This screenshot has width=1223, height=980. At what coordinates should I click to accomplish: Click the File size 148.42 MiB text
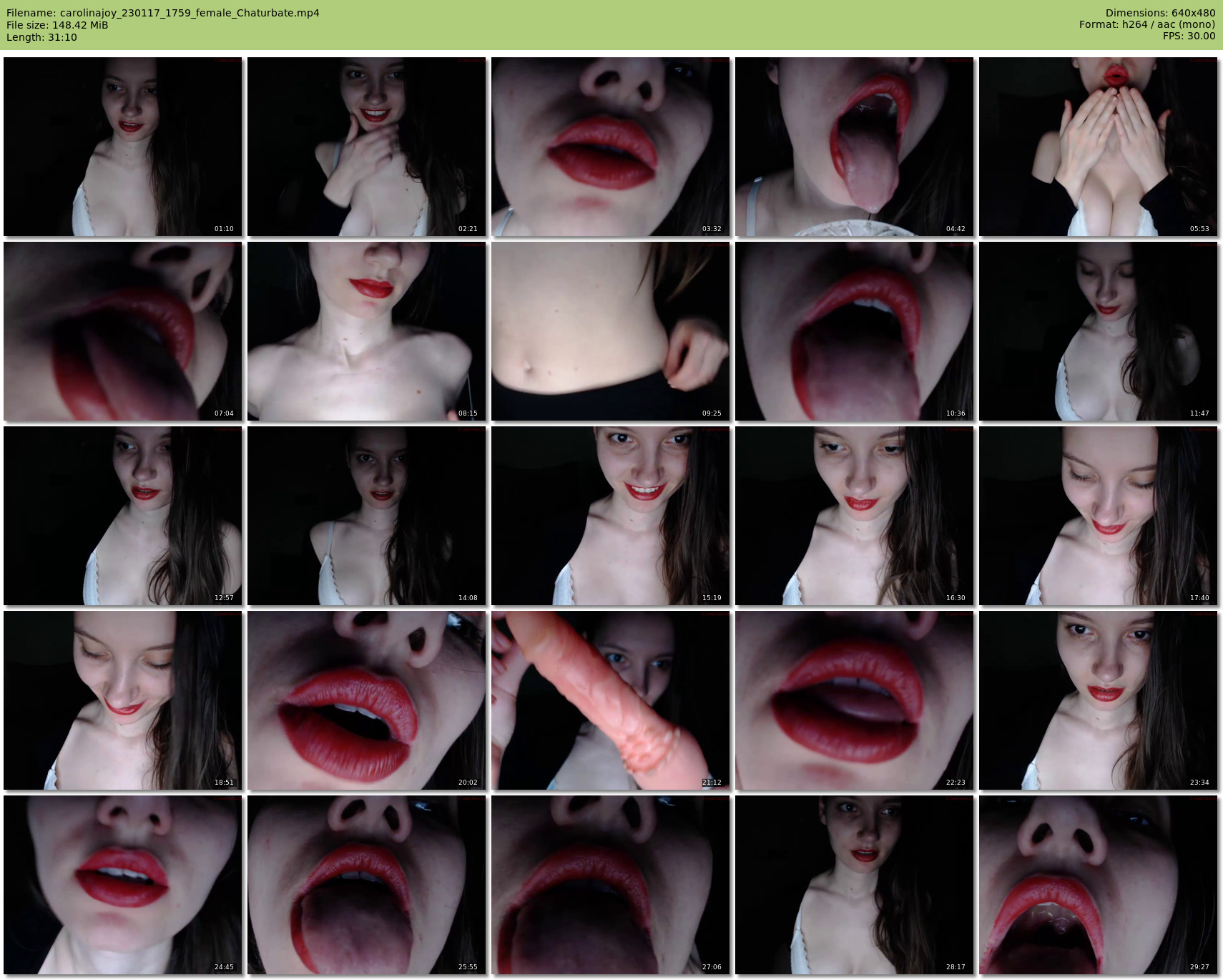point(57,25)
